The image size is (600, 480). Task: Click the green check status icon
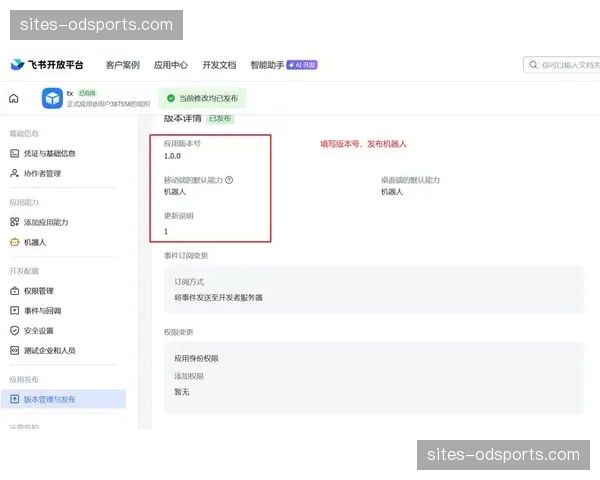171,98
